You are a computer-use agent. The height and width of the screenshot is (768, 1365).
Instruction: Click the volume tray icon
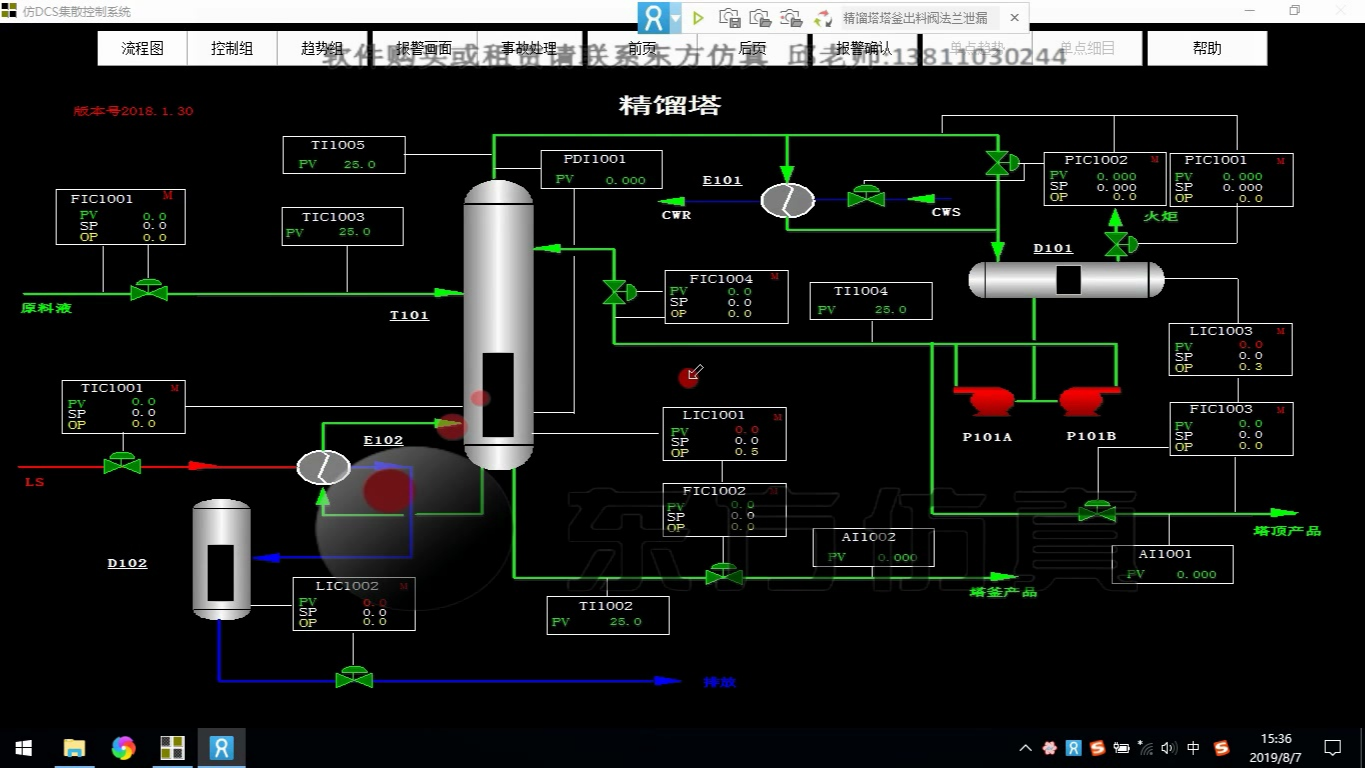[1169, 748]
